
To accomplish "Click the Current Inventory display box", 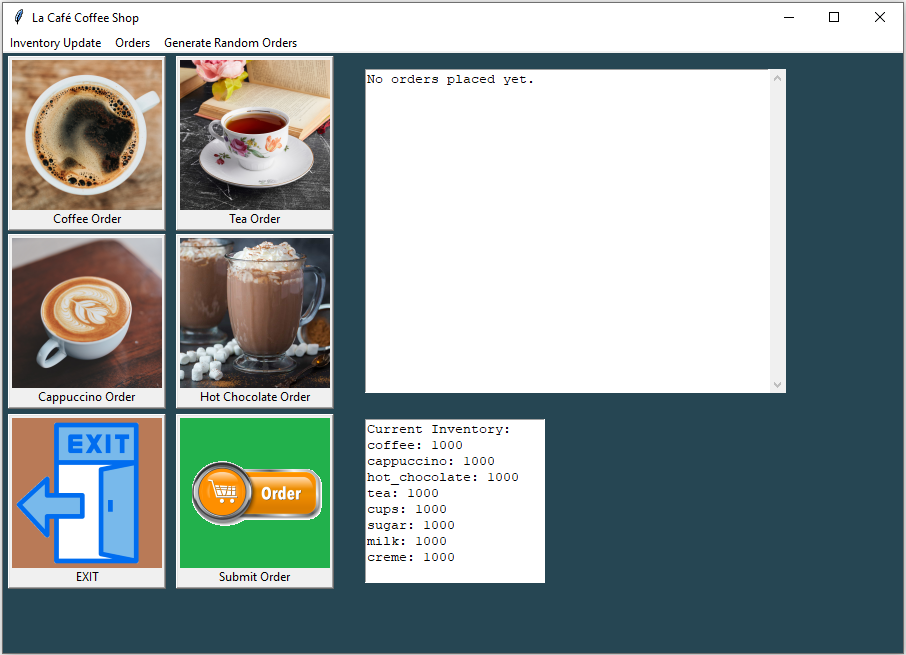I will [454, 500].
